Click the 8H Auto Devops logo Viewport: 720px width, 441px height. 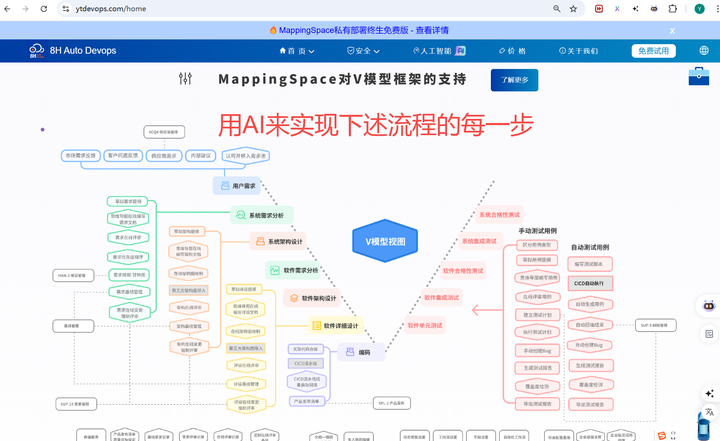[73, 51]
